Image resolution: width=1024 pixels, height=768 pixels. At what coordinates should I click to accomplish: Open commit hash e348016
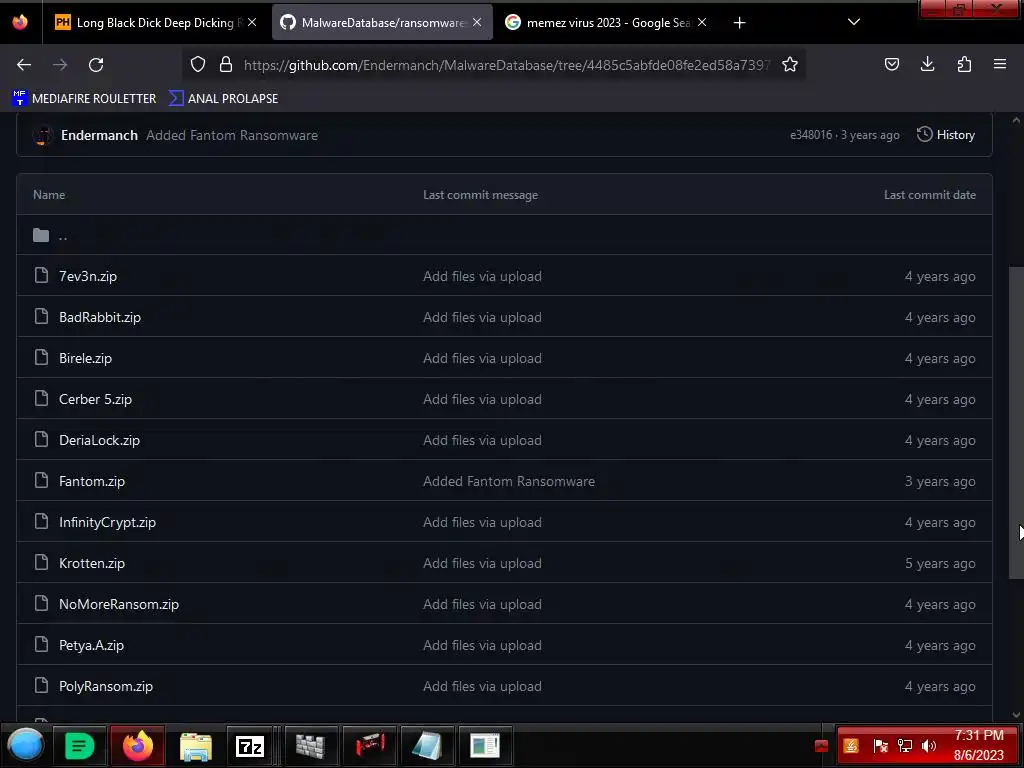tap(810, 135)
